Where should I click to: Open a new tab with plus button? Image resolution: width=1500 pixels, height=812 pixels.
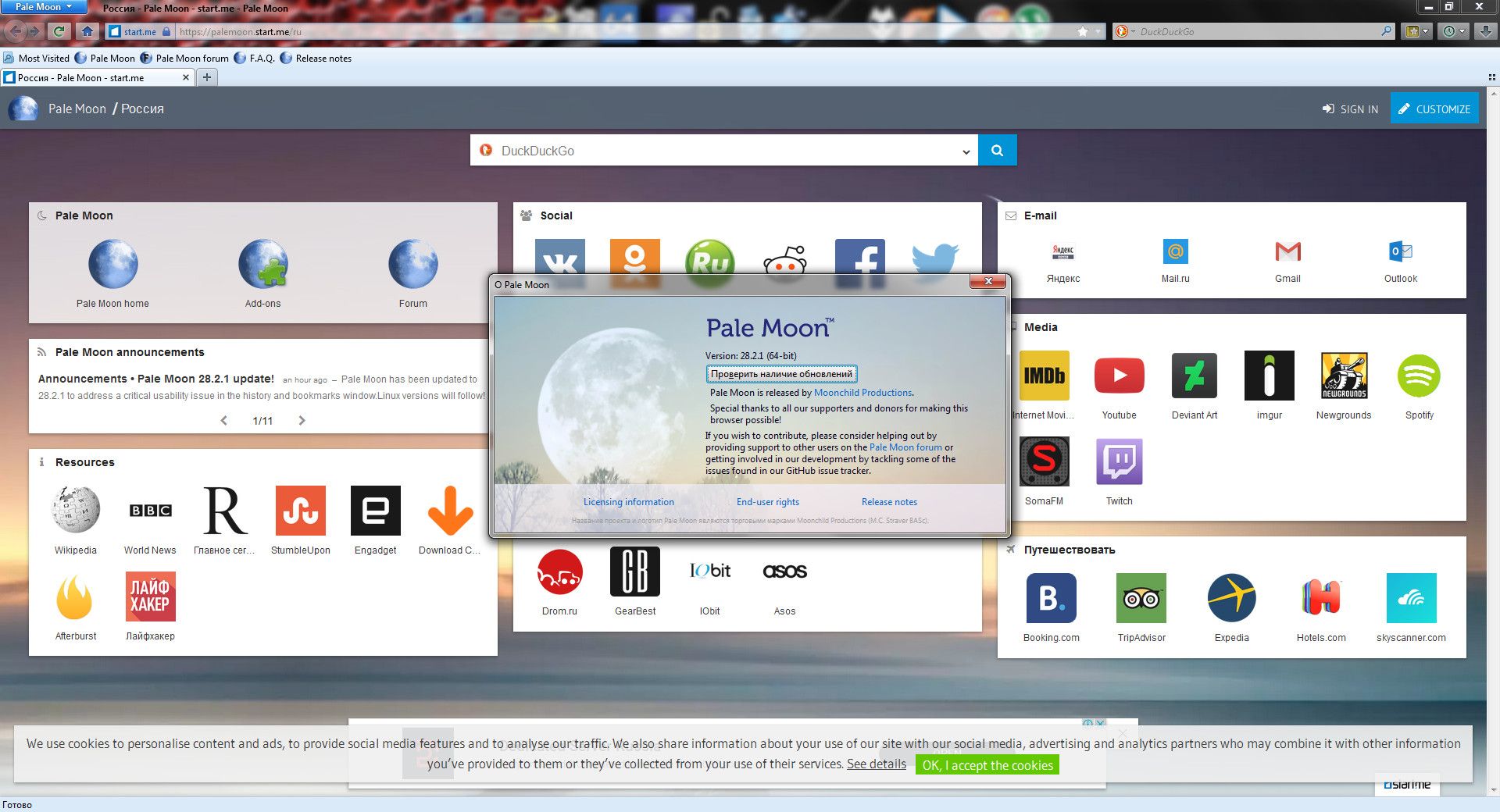click(207, 77)
